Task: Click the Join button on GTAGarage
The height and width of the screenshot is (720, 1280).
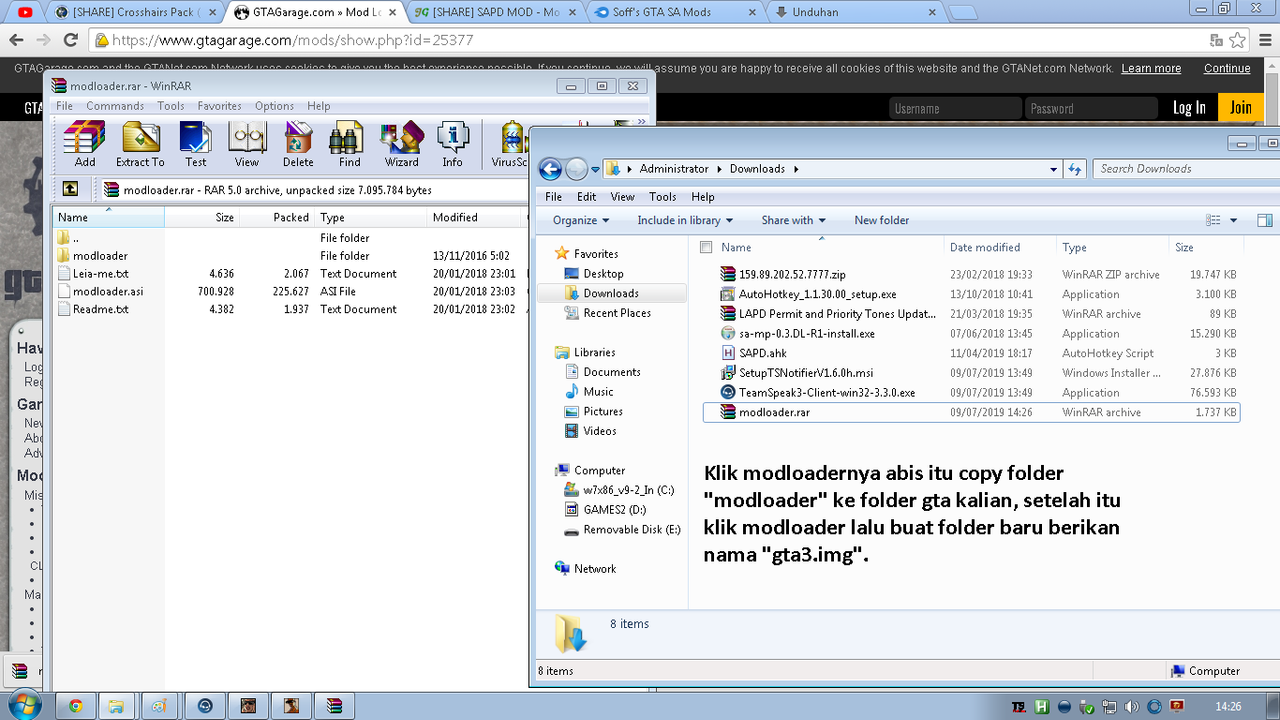Action: 1241,108
